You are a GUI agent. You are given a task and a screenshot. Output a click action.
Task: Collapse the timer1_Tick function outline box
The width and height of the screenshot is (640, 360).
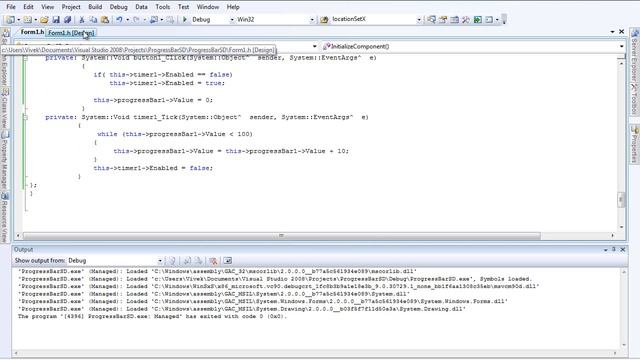[25, 118]
